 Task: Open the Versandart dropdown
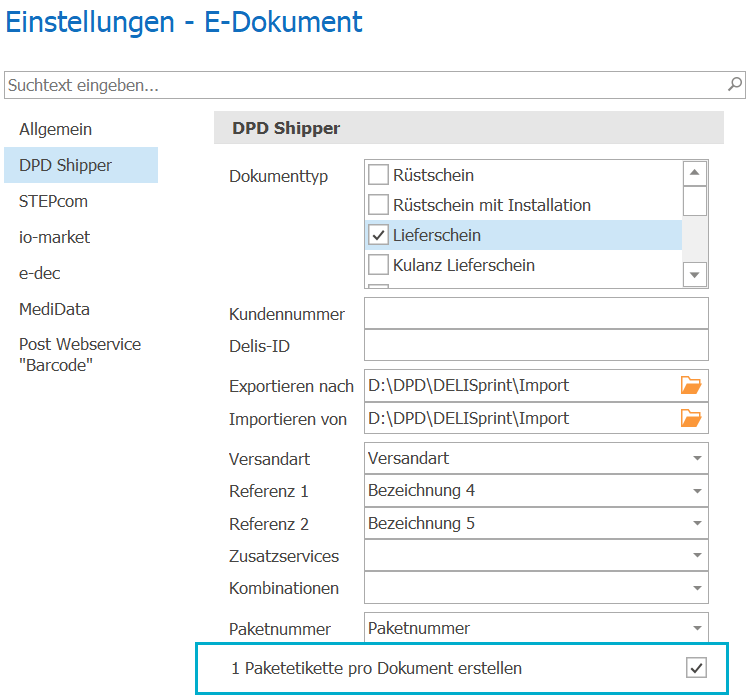click(697, 458)
